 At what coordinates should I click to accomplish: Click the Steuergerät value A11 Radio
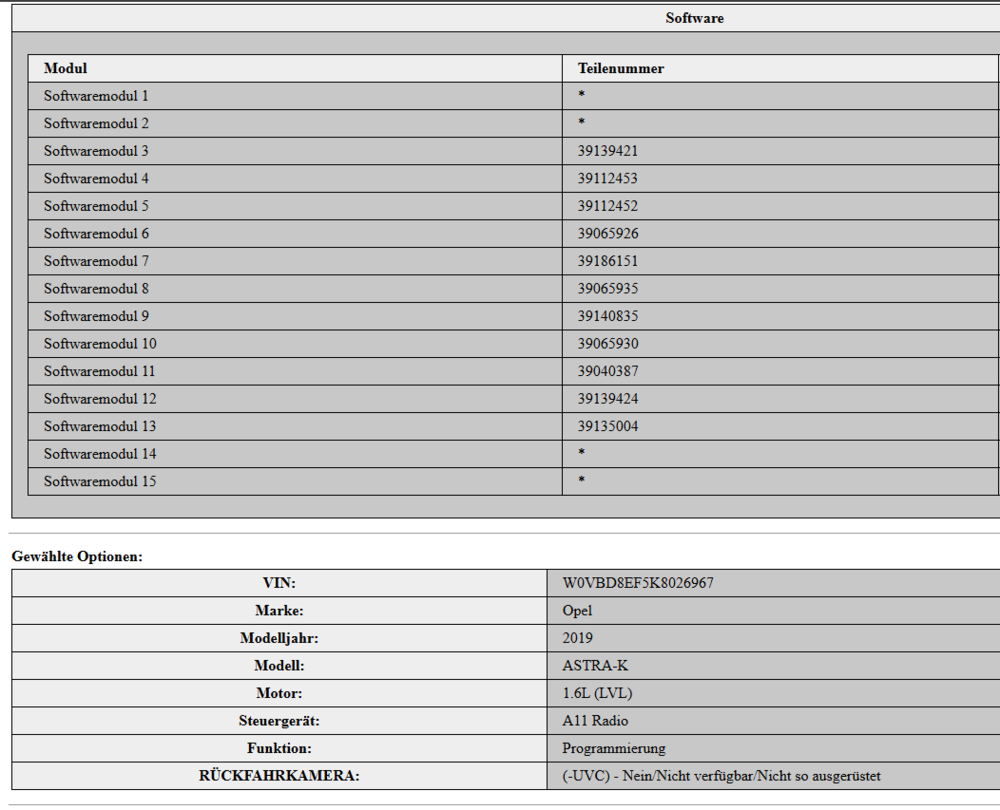click(595, 721)
